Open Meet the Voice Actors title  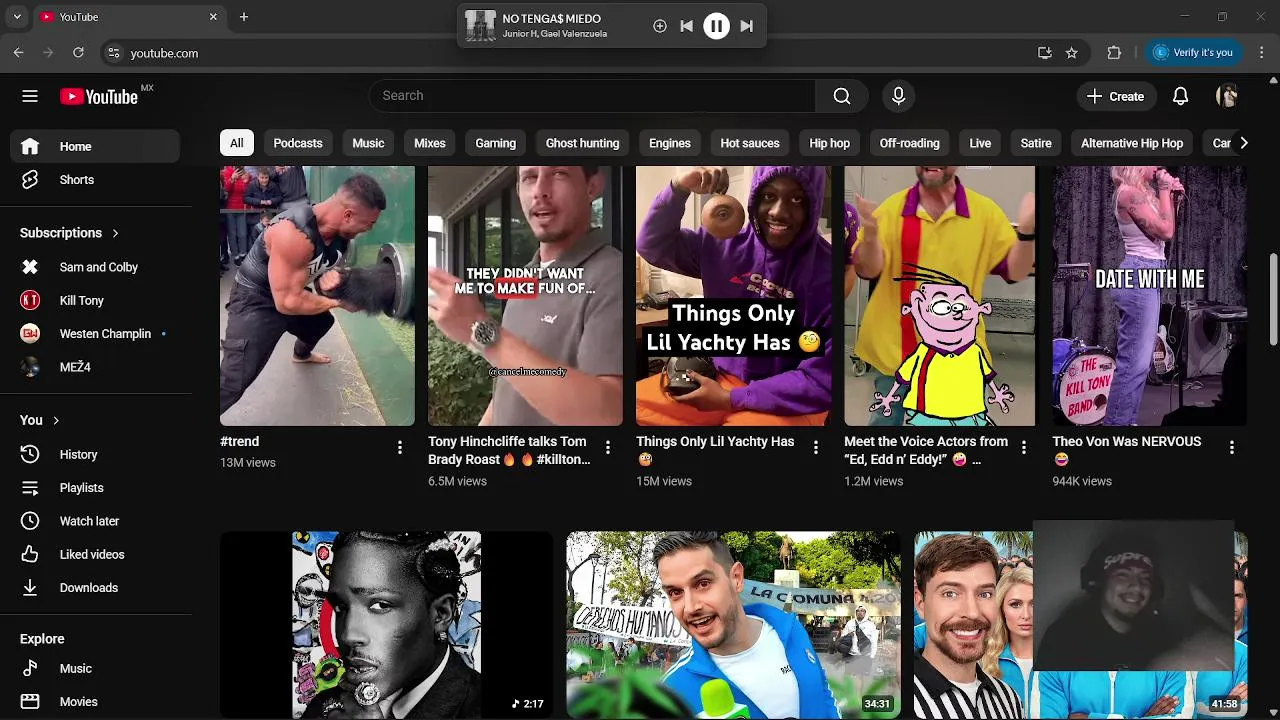coord(926,450)
